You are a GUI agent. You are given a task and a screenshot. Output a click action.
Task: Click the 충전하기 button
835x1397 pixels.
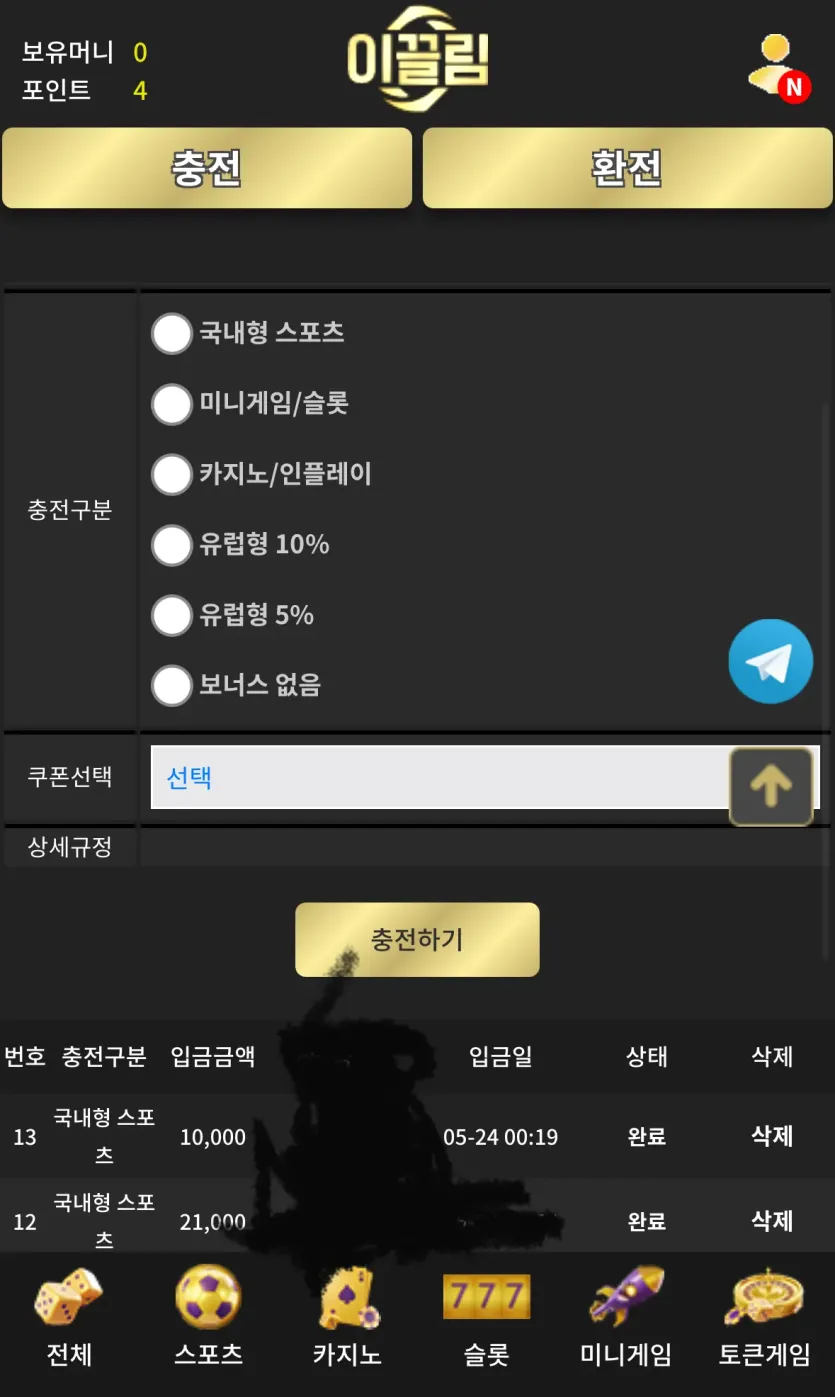coord(417,940)
